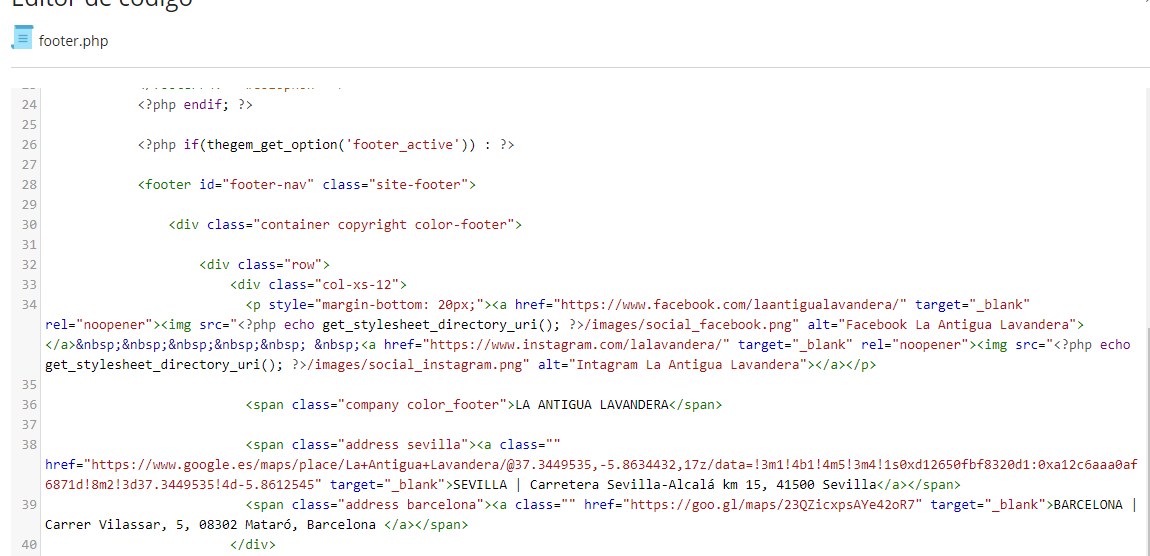This screenshot has width=1150, height=556.
Task: Click line number 34 in gutter
Action: tap(29, 304)
